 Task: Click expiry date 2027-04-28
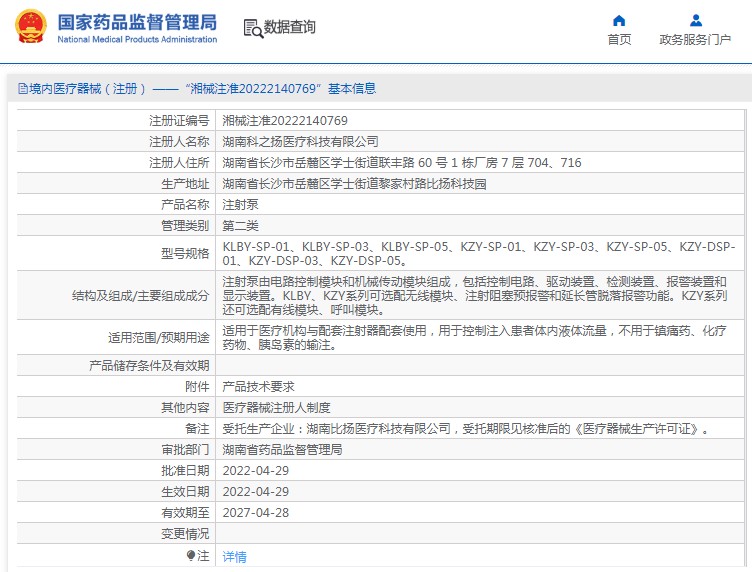(256, 513)
